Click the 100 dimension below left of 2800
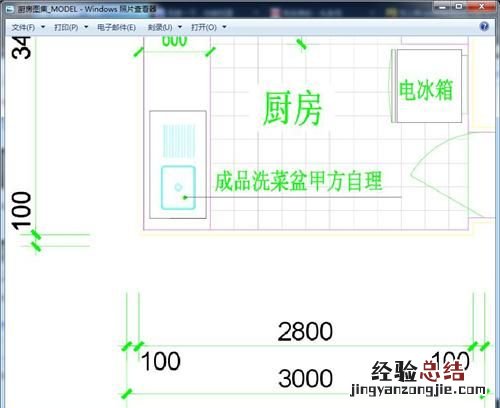This screenshot has height=408, width=500. 161,361
